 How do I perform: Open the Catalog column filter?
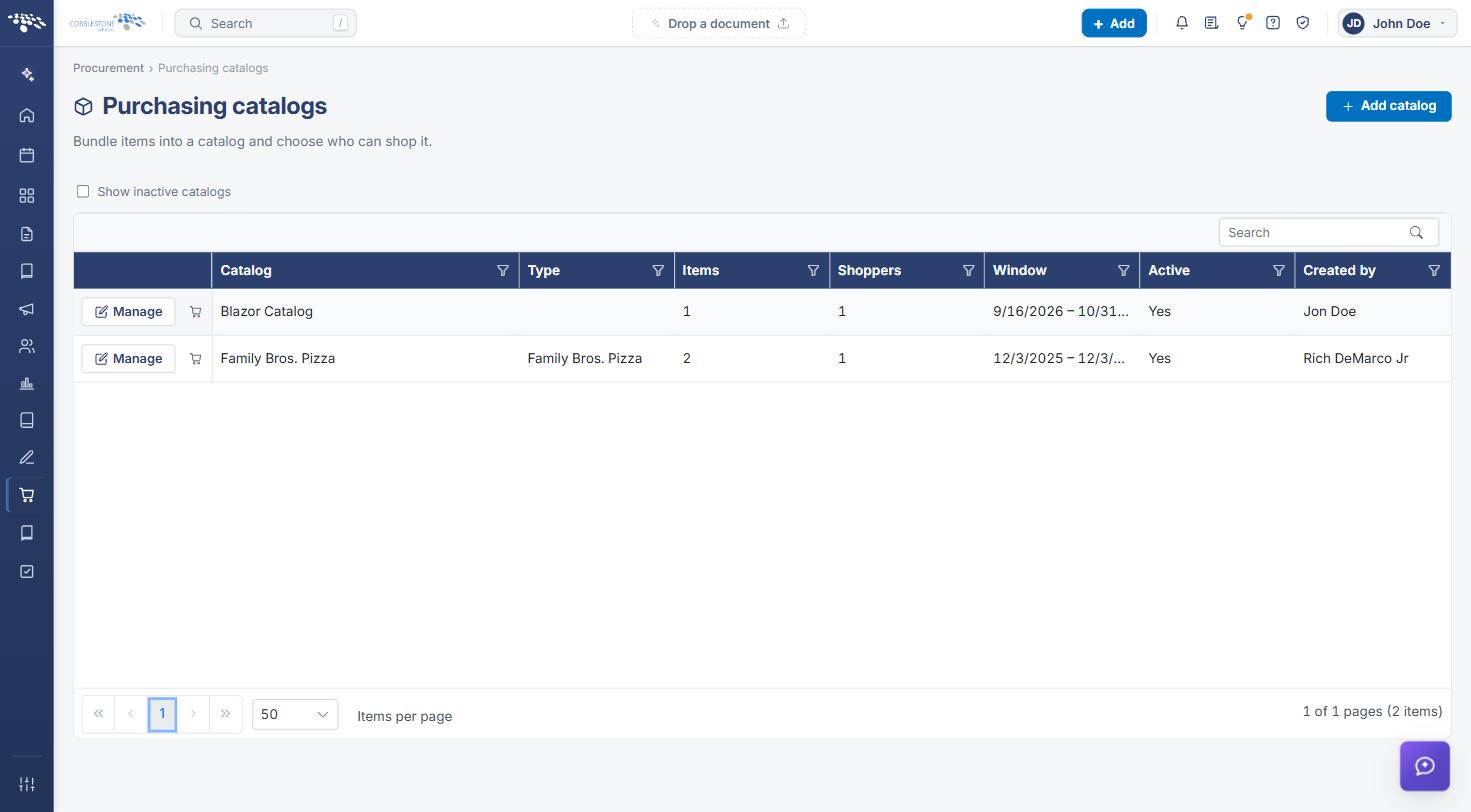click(503, 271)
